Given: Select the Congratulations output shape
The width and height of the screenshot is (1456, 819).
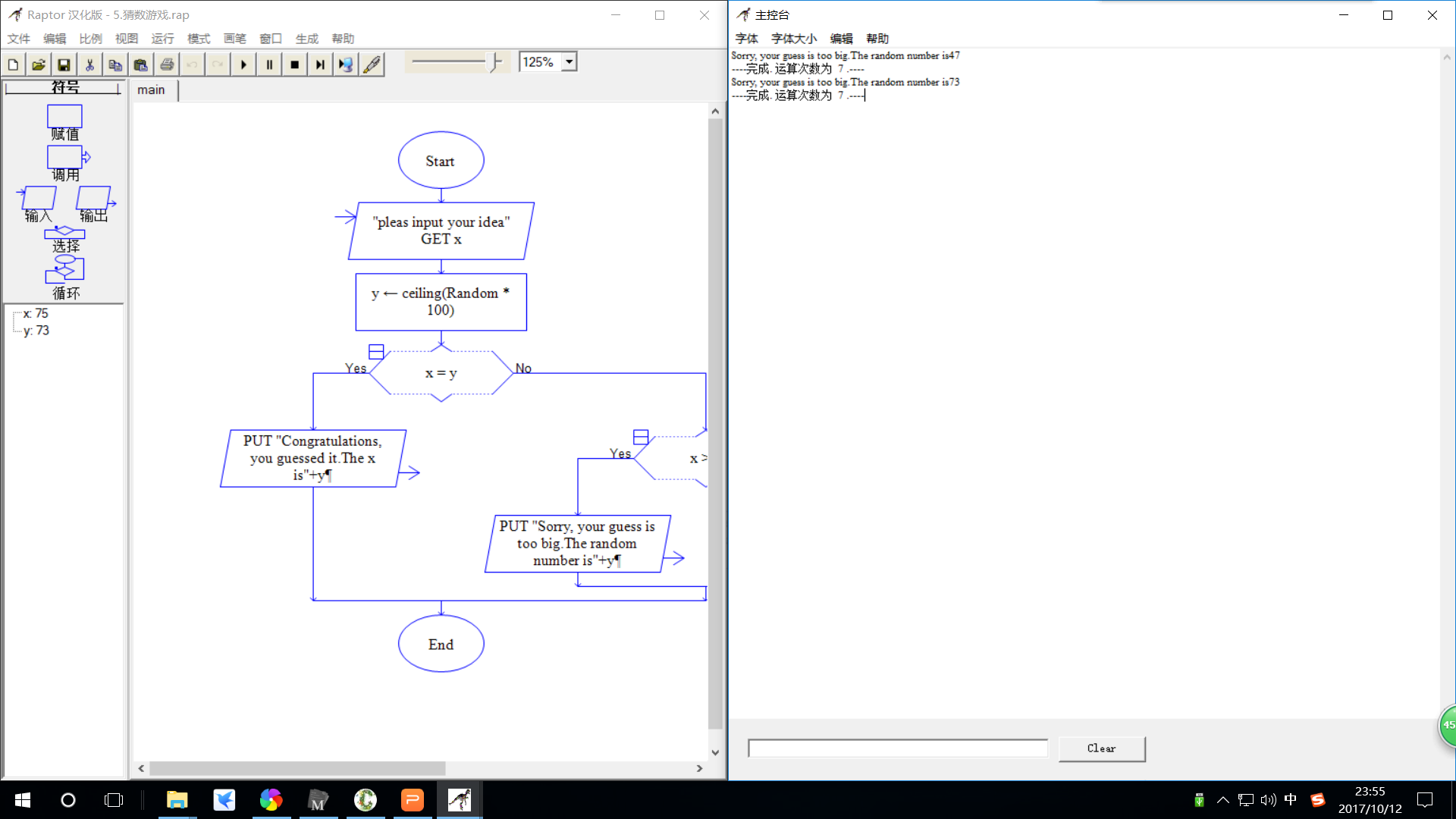Looking at the screenshot, I should click(x=313, y=458).
